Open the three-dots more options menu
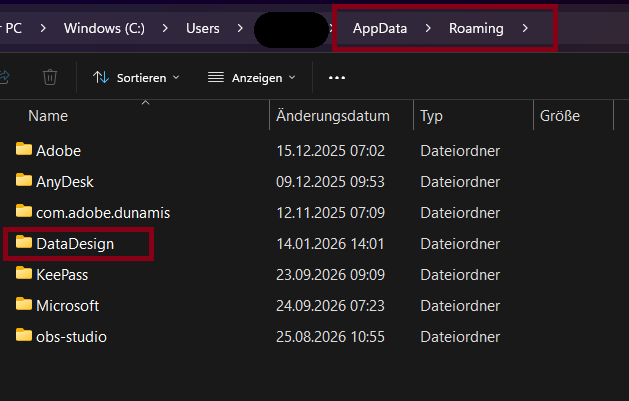 (337, 77)
